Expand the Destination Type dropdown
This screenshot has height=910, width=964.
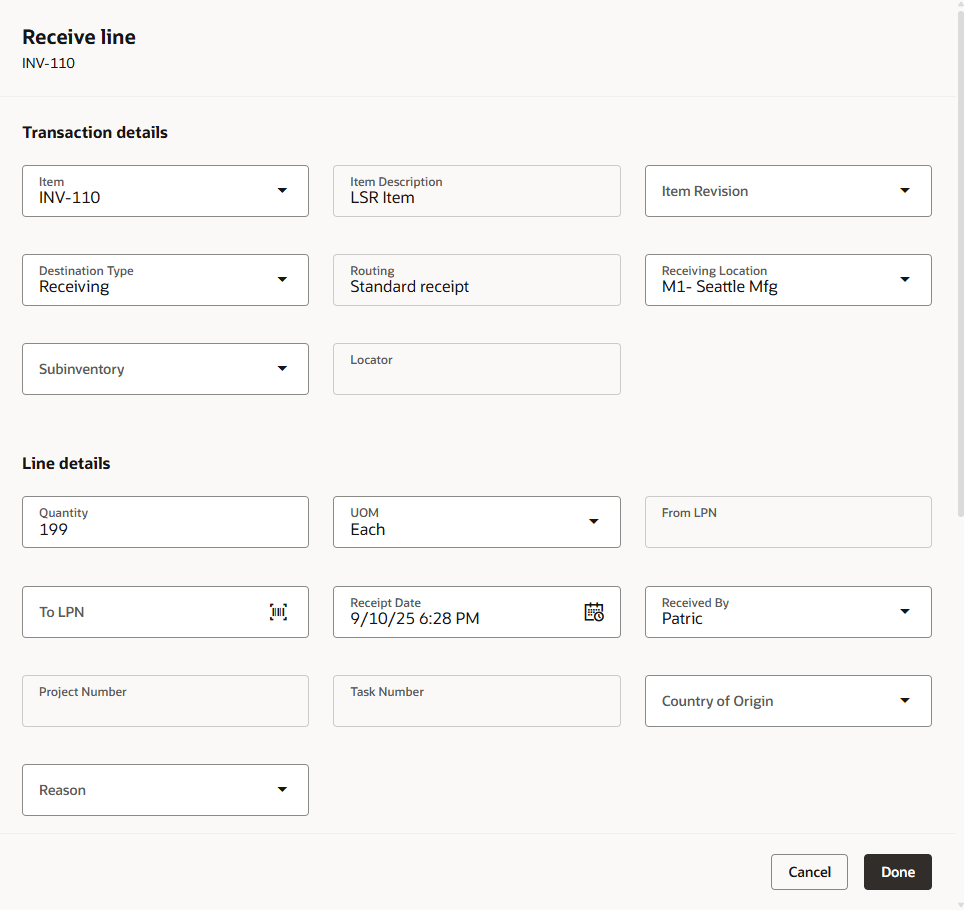coord(282,279)
